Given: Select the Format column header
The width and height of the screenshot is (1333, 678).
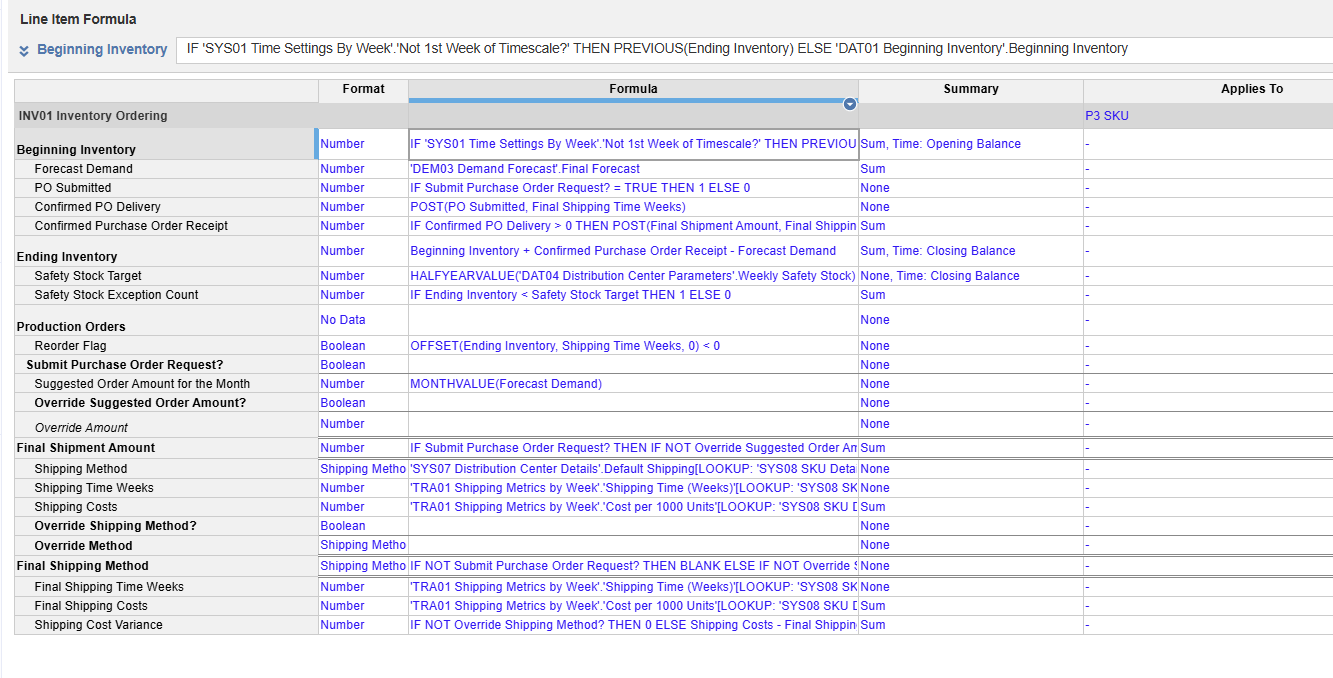Looking at the screenshot, I should point(363,89).
